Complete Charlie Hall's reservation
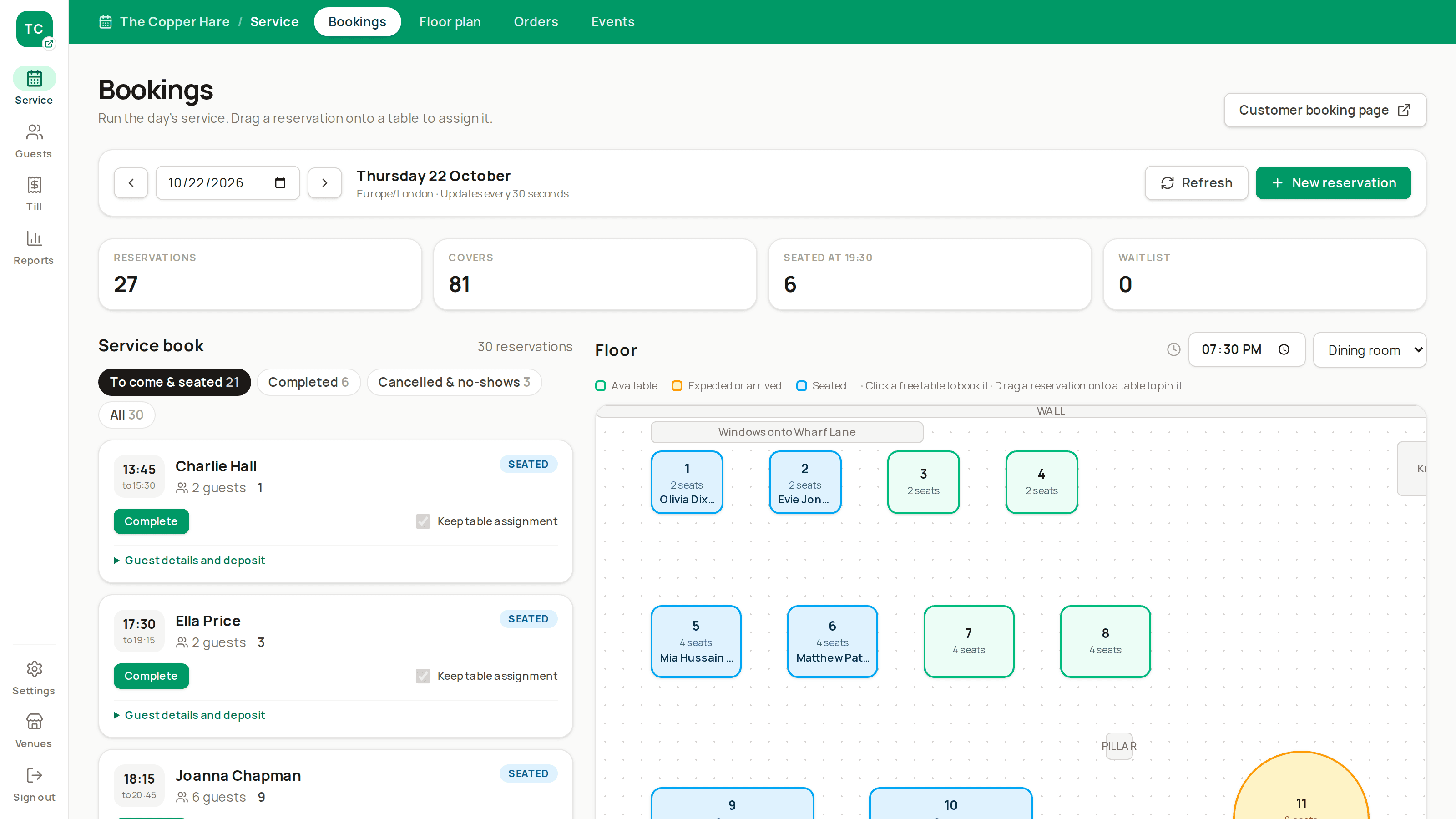The width and height of the screenshot is (1456, 819). (x=151, y=521)
